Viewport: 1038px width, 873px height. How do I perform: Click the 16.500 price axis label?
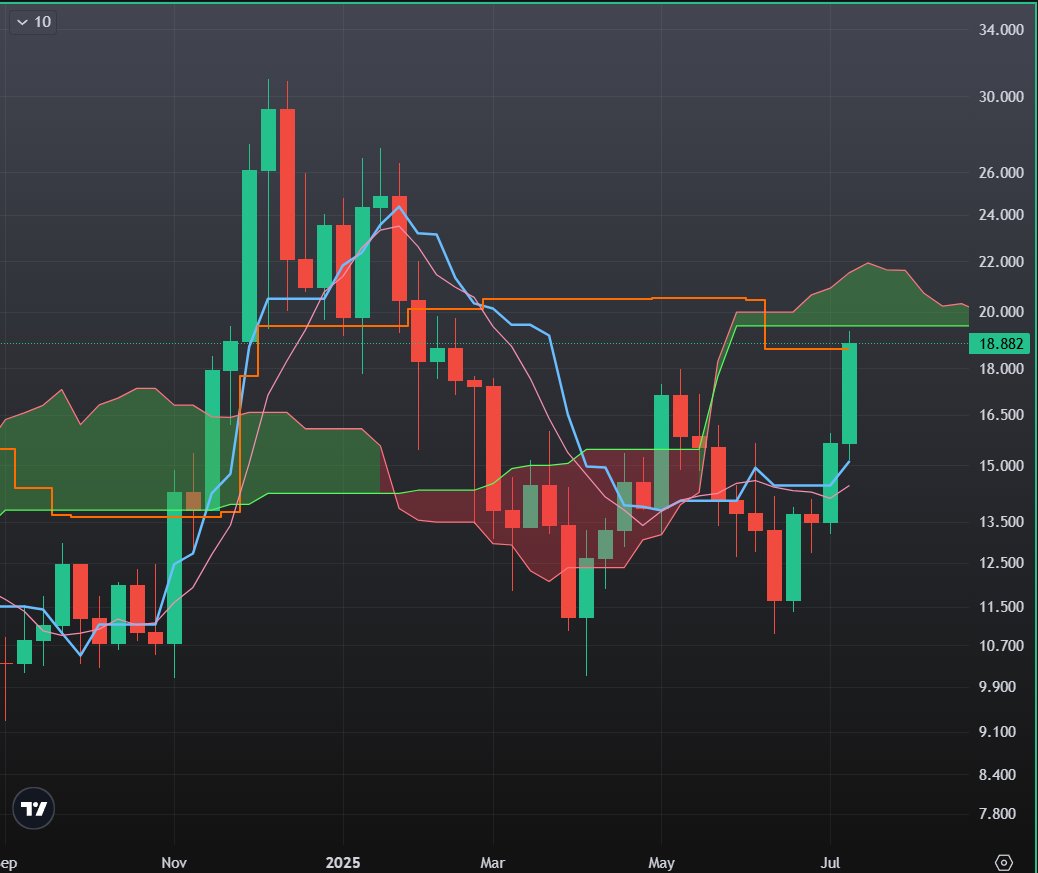pos(1001,415)
